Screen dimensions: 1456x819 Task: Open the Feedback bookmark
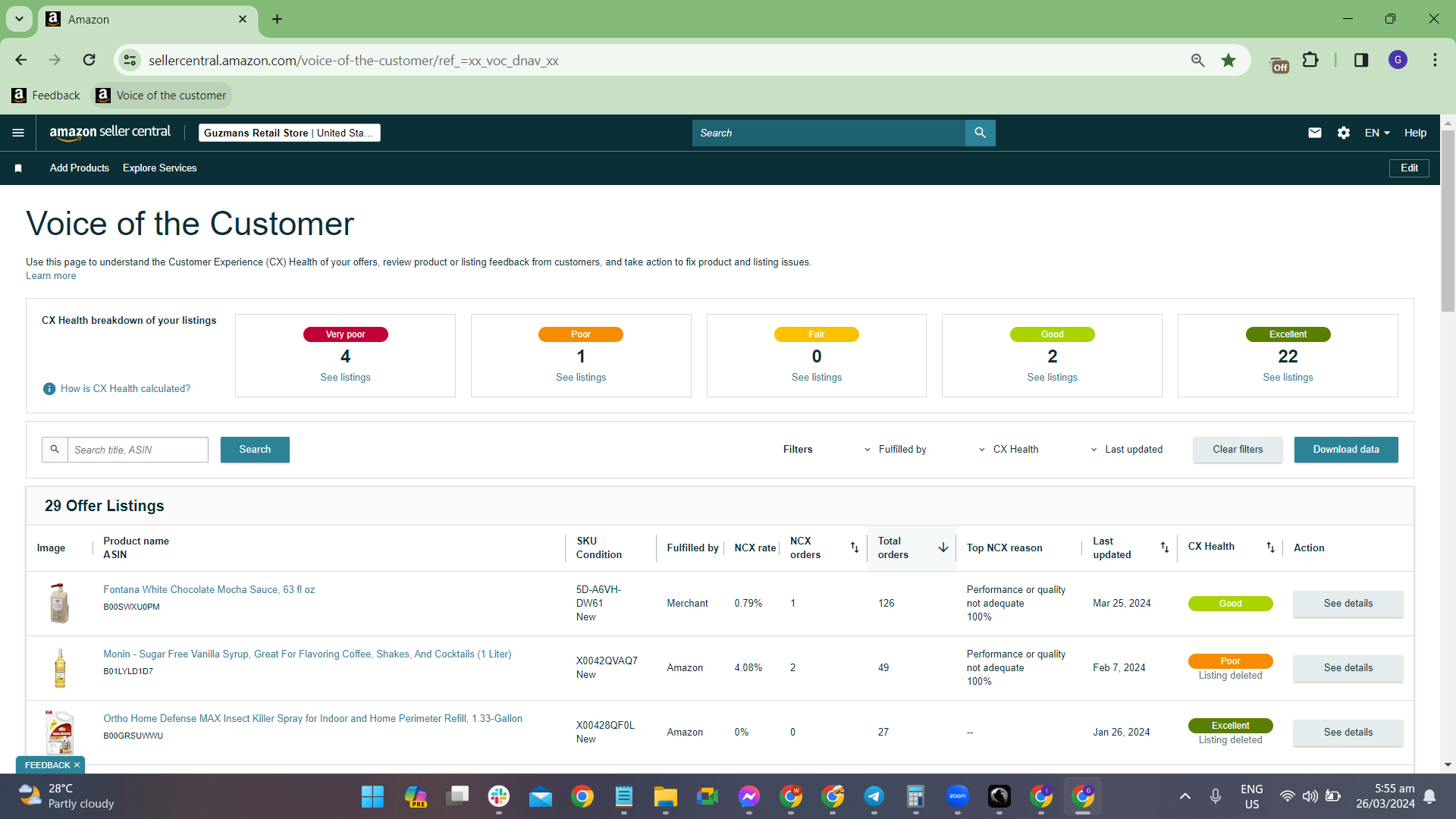46,96
